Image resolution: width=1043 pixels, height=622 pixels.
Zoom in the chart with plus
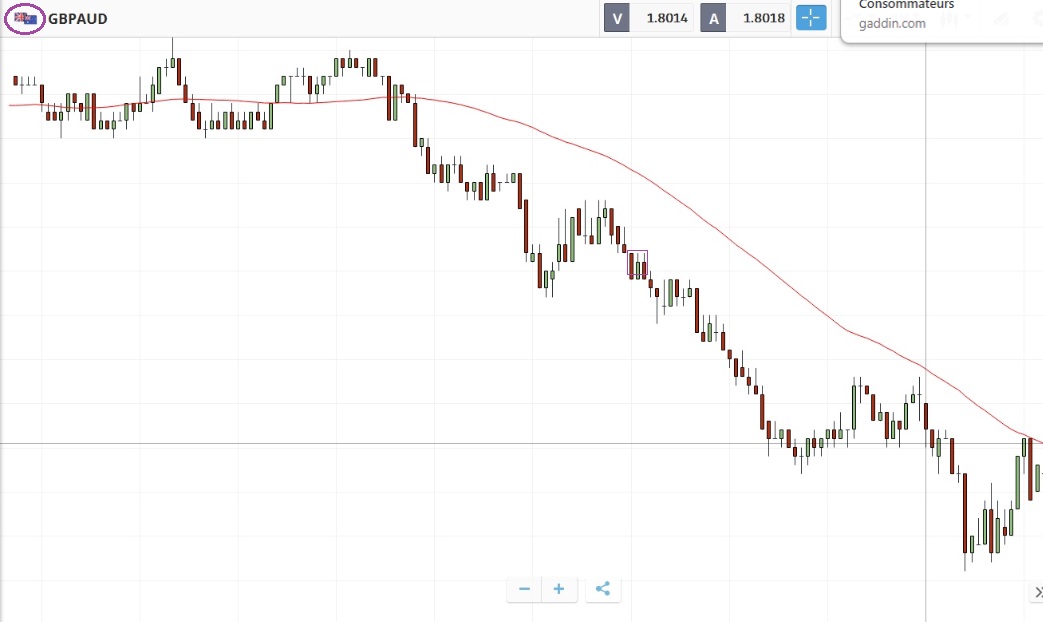(559, 589)
